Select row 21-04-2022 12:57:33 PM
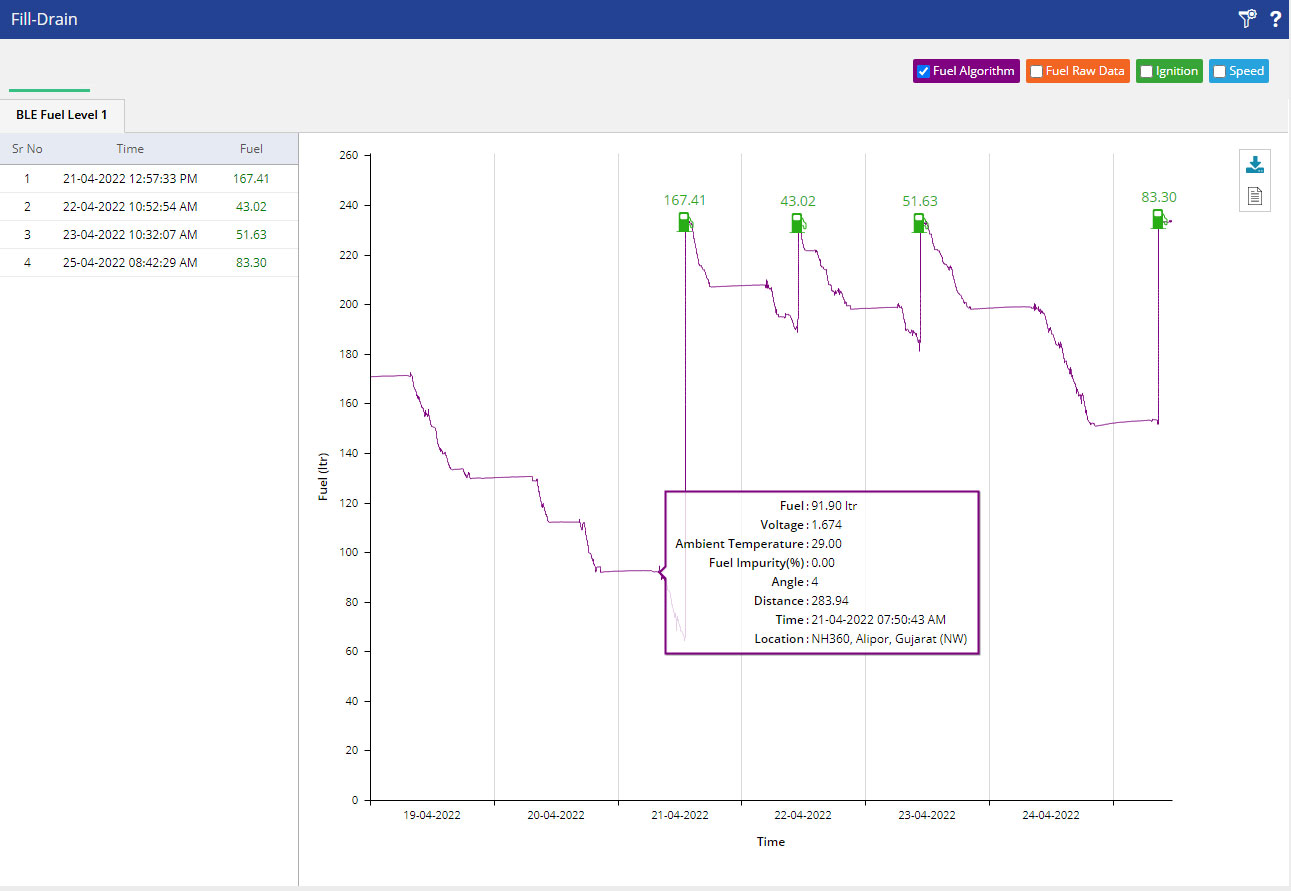1291x891 pixels. [149, 178]
